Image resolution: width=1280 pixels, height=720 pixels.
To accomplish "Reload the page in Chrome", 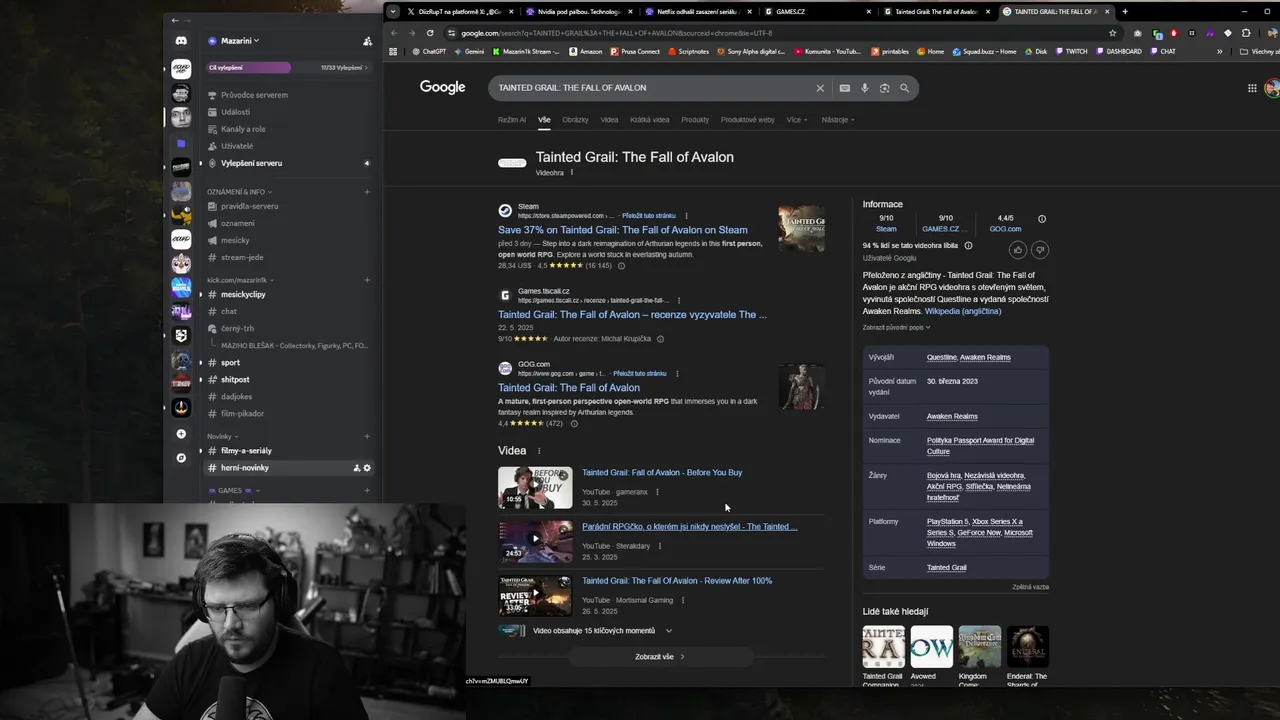I will (x=430, y=33).
